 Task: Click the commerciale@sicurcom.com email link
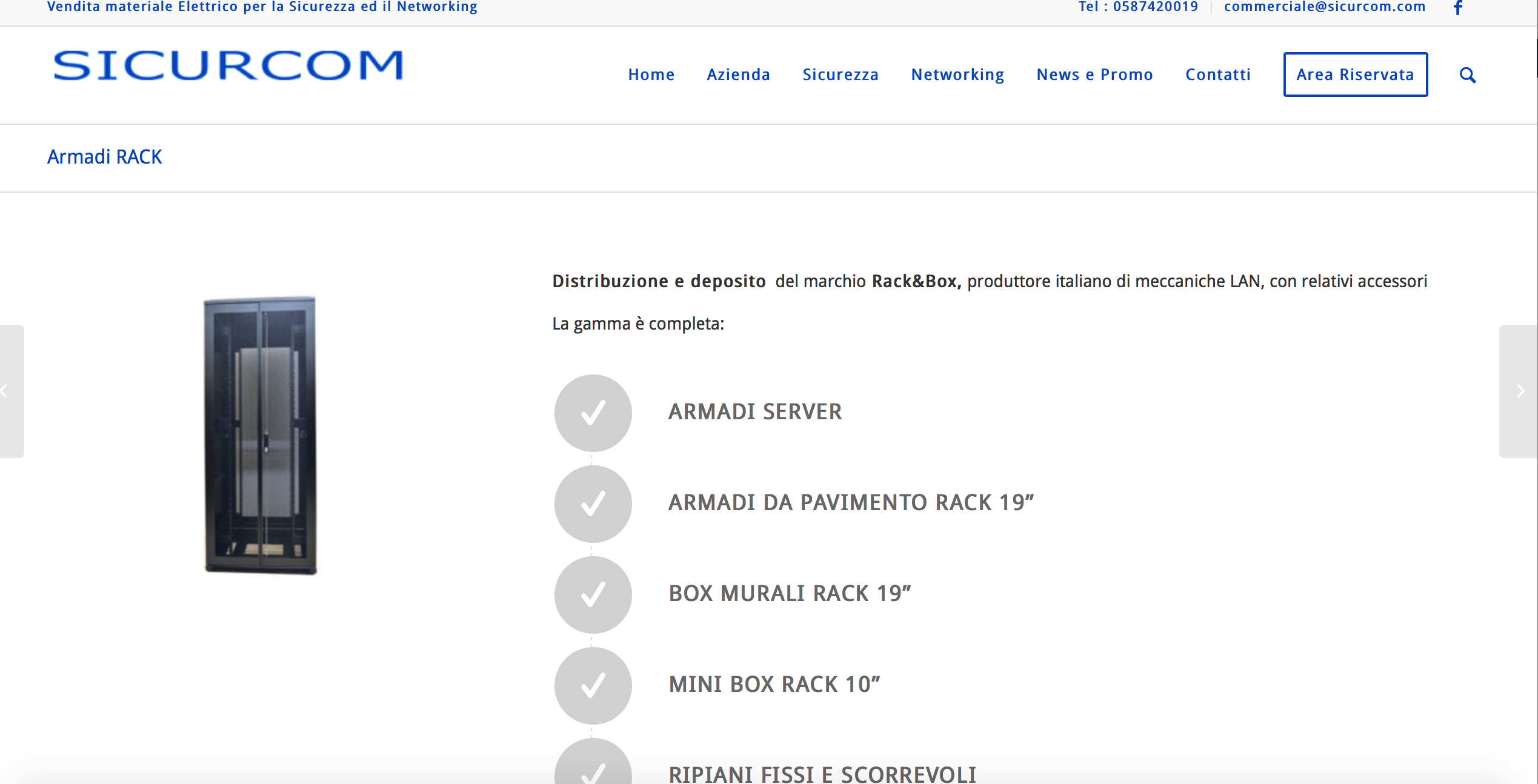(1325, 7)
